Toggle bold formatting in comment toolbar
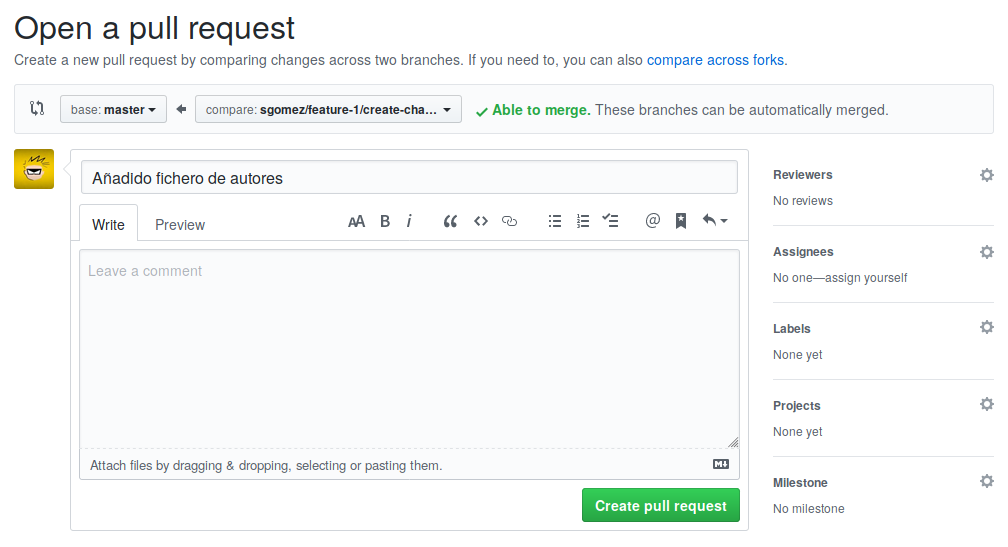The width and height of the screenshot is (1008, 547). click(385, 222)
